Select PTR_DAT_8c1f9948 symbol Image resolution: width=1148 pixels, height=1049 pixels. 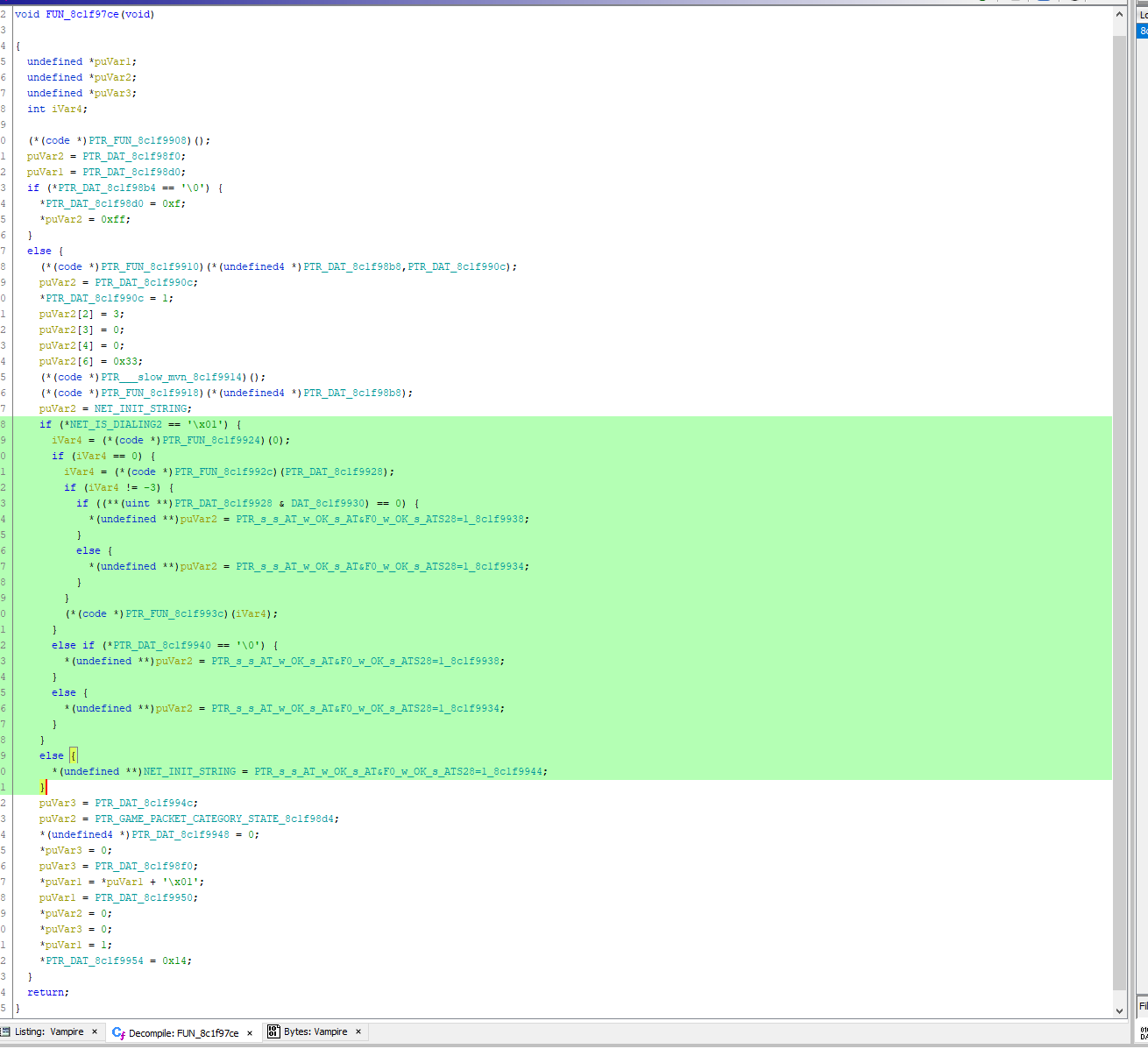pyautogui.click(x=181, y=834)
